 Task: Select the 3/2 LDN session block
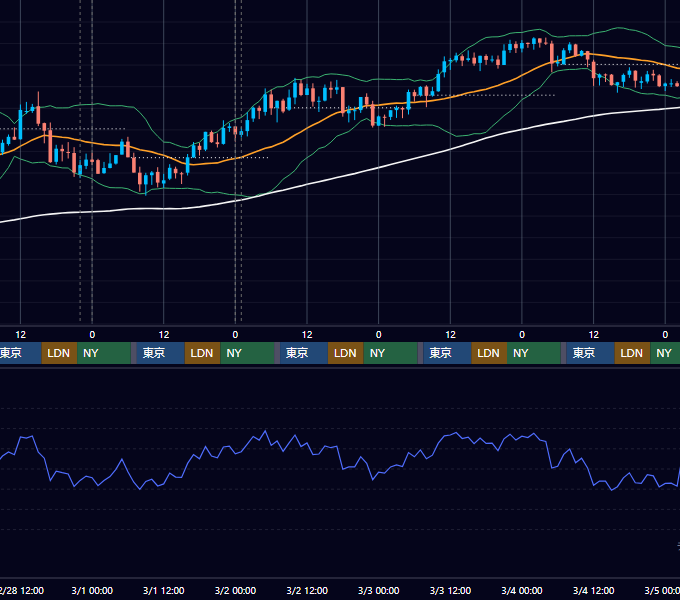pos(346,353)
